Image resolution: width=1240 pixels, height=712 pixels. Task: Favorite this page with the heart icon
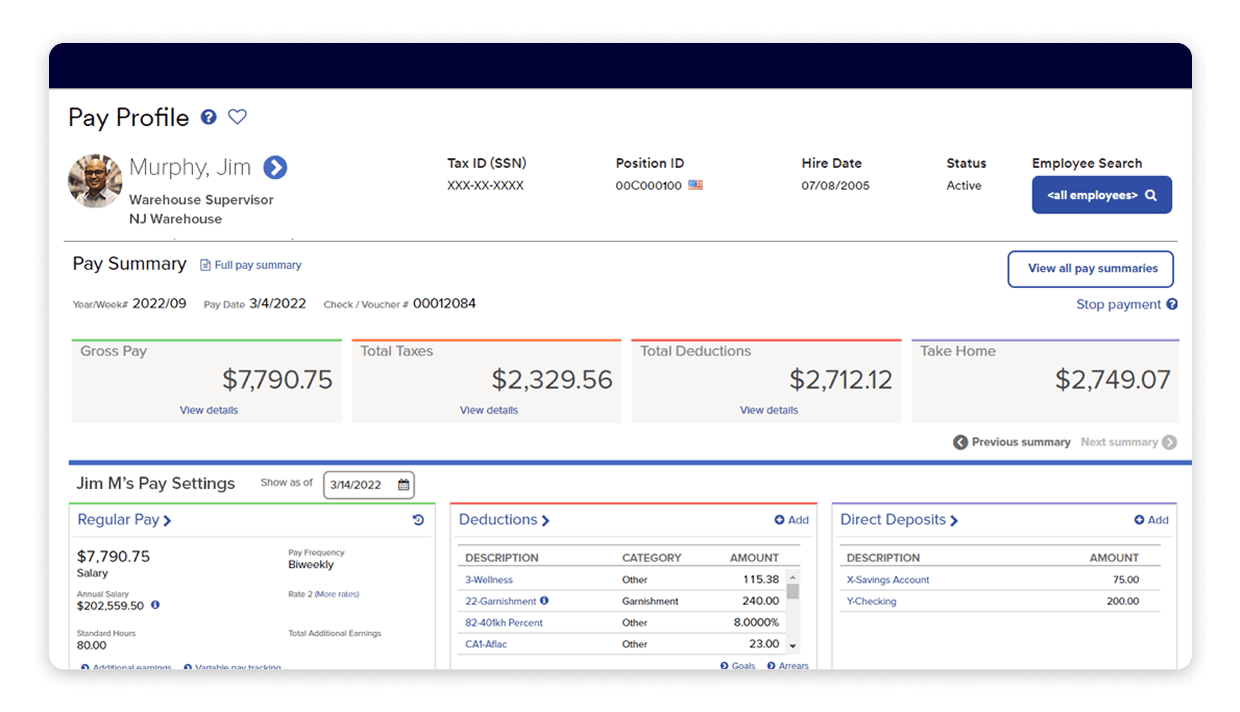click(237, 117)
